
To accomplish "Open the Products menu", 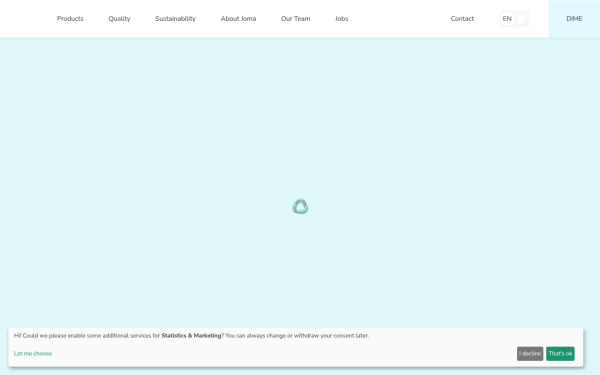I will tap(70, 19).
